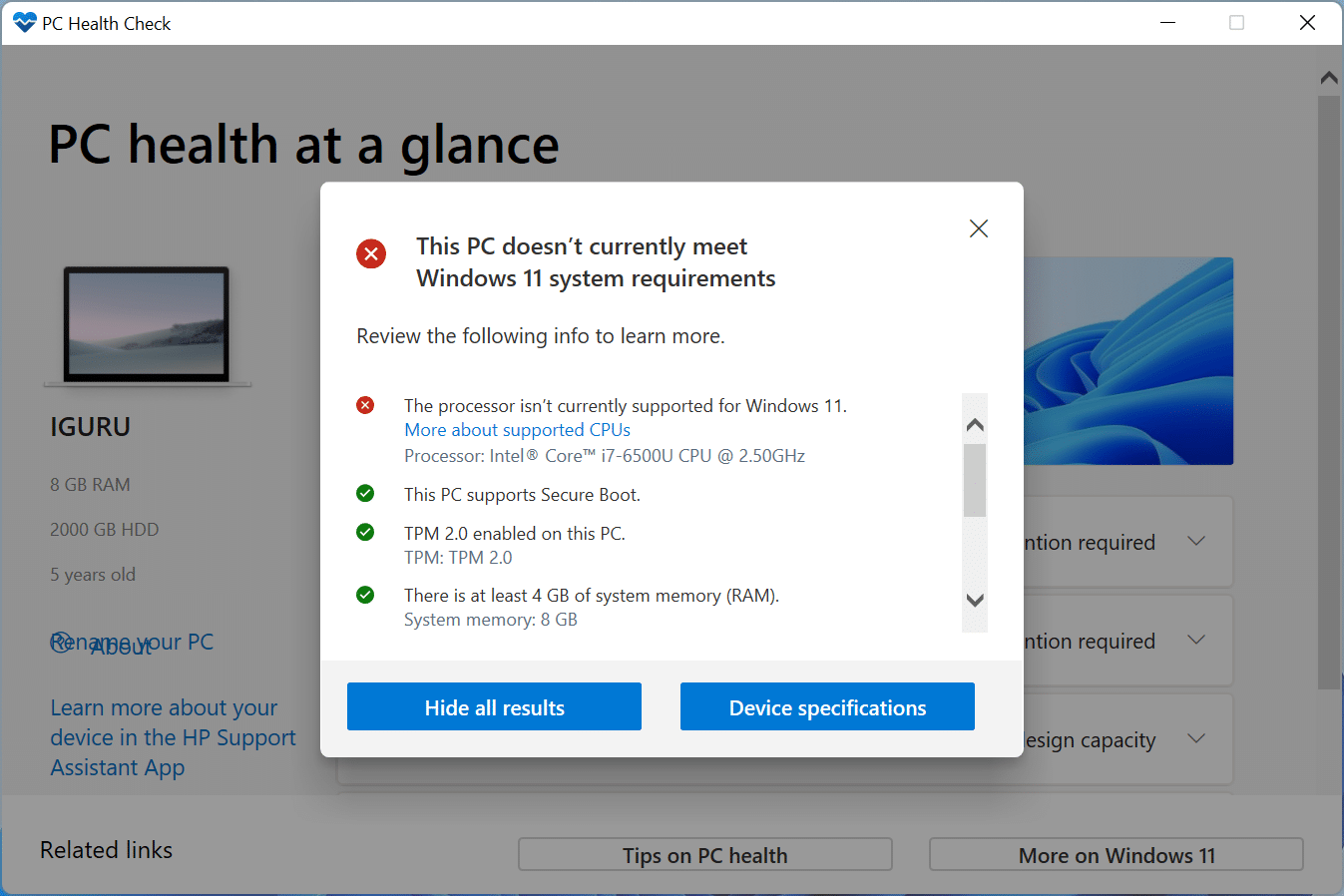Click the '8 GB RAM' text
1344x896 pixels.
tap(91, 485)
